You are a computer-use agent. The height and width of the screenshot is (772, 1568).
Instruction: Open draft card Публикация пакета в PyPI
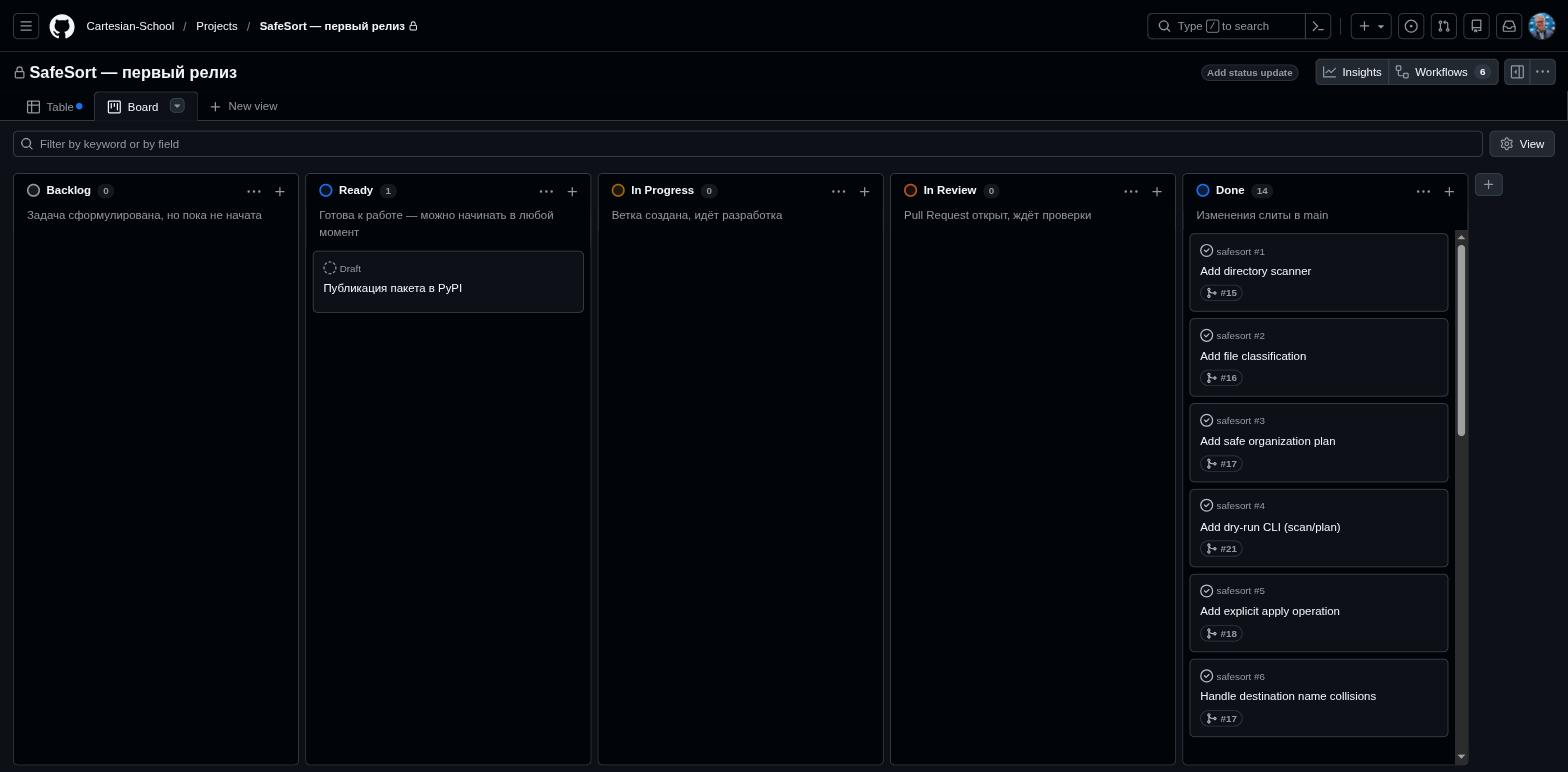(392, 288)
